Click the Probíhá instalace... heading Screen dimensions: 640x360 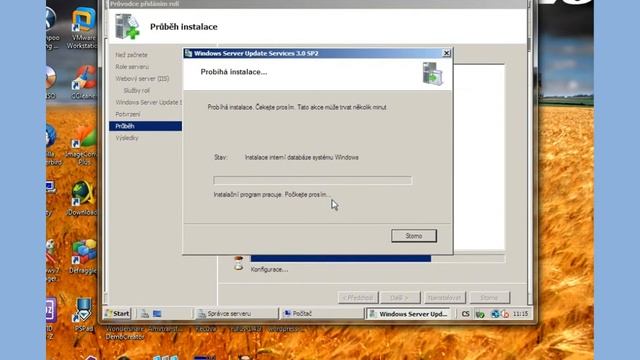click(233, 72)
